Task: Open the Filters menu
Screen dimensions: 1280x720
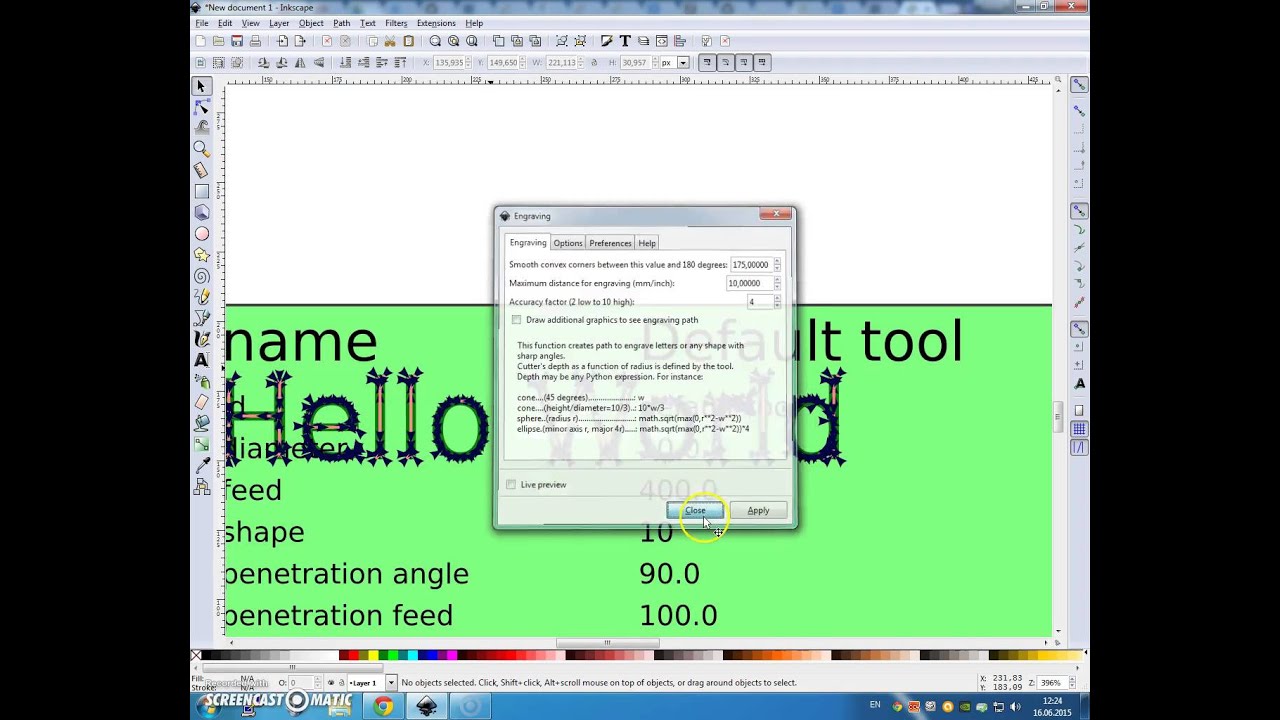Action: coord(396,23)
